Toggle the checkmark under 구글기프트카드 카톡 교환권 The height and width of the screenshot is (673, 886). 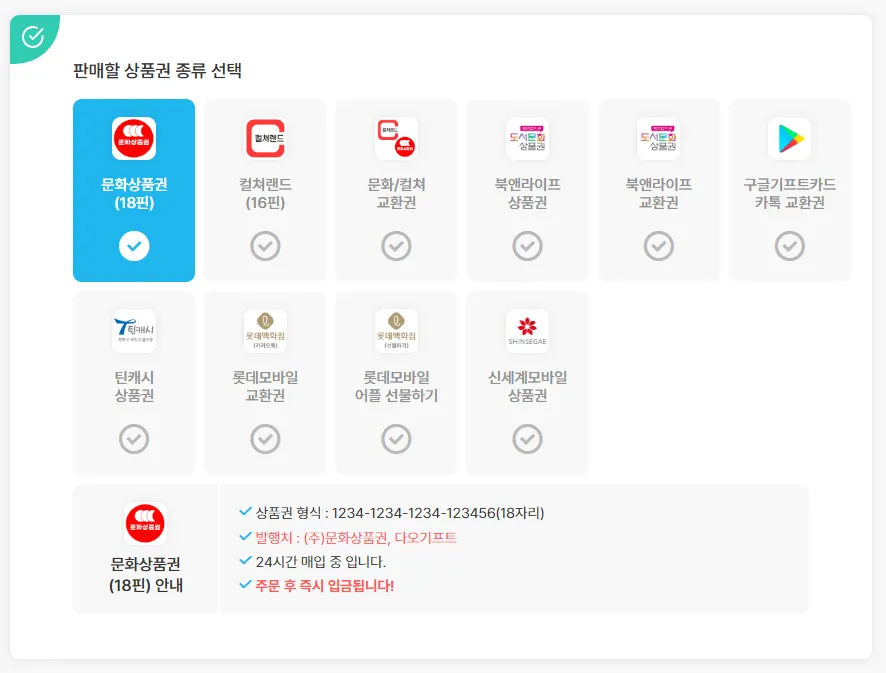pos(789,246)
